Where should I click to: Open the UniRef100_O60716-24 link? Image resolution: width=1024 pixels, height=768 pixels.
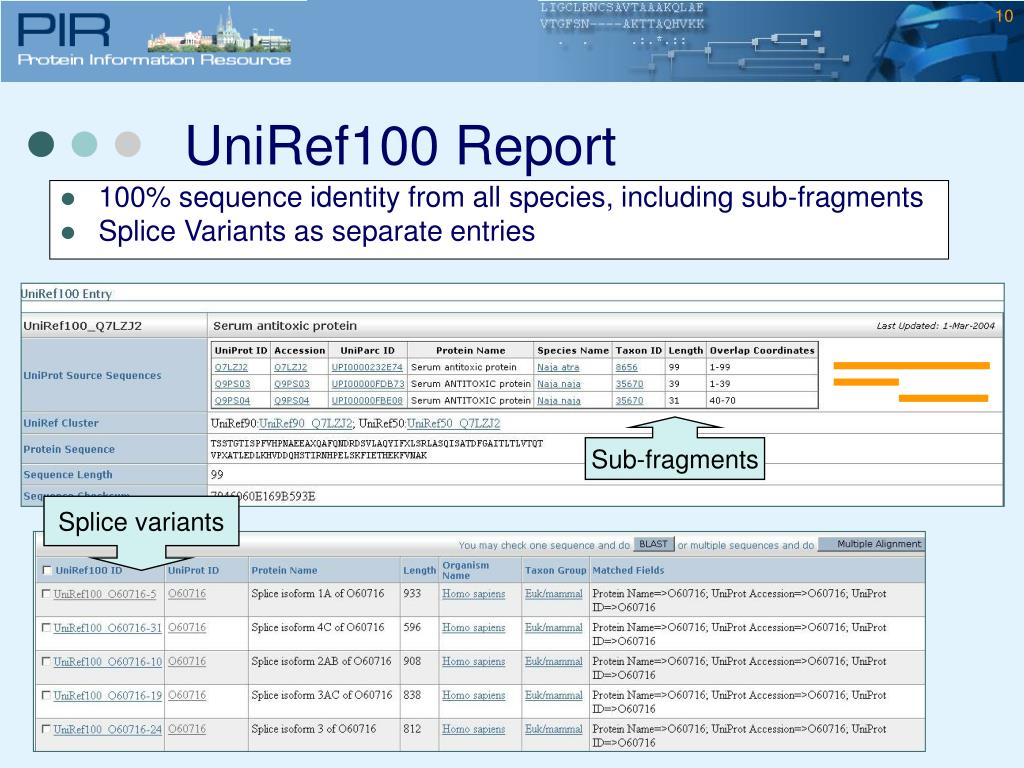(108, 729)
